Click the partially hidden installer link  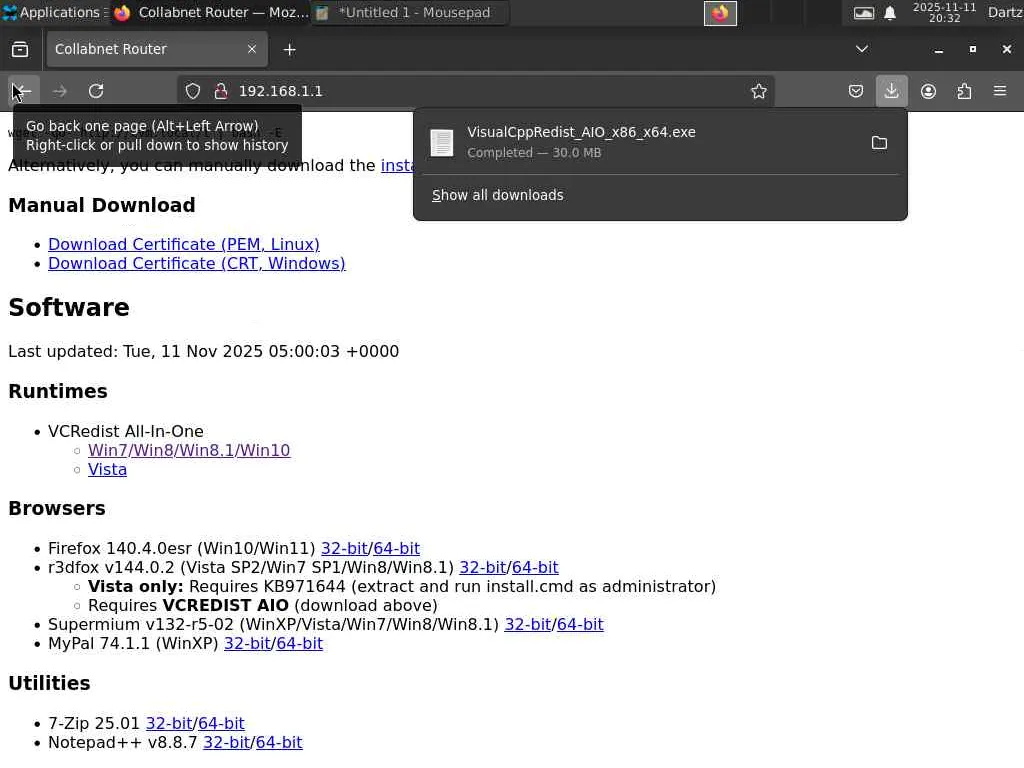pos(397,166)
